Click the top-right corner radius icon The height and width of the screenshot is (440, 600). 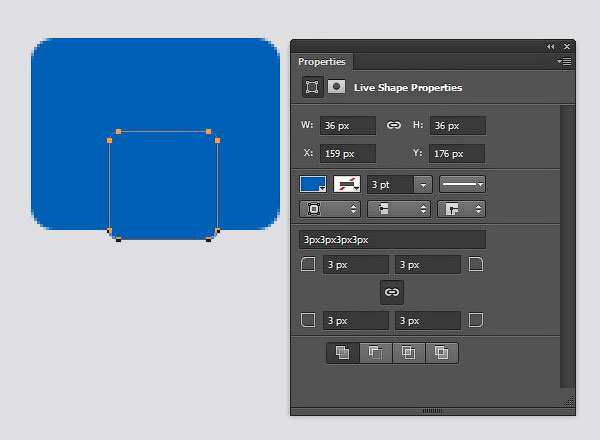(476, 264)
